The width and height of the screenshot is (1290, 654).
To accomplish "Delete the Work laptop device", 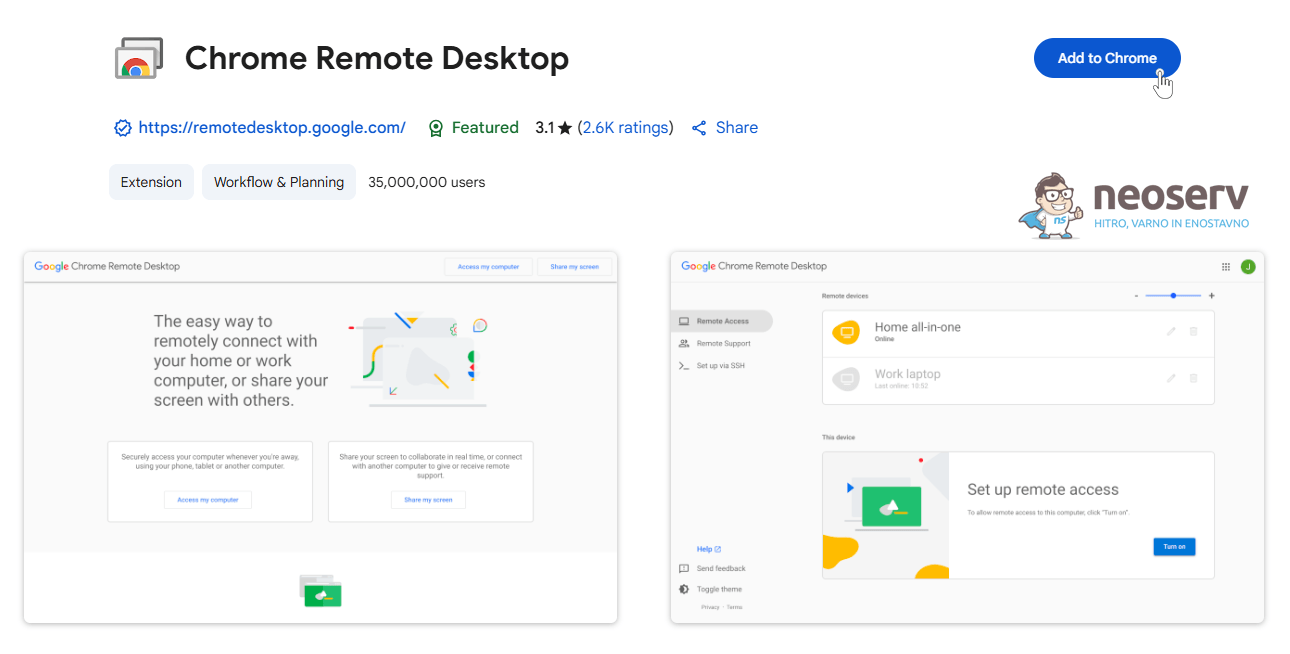I will point(1193,378).
